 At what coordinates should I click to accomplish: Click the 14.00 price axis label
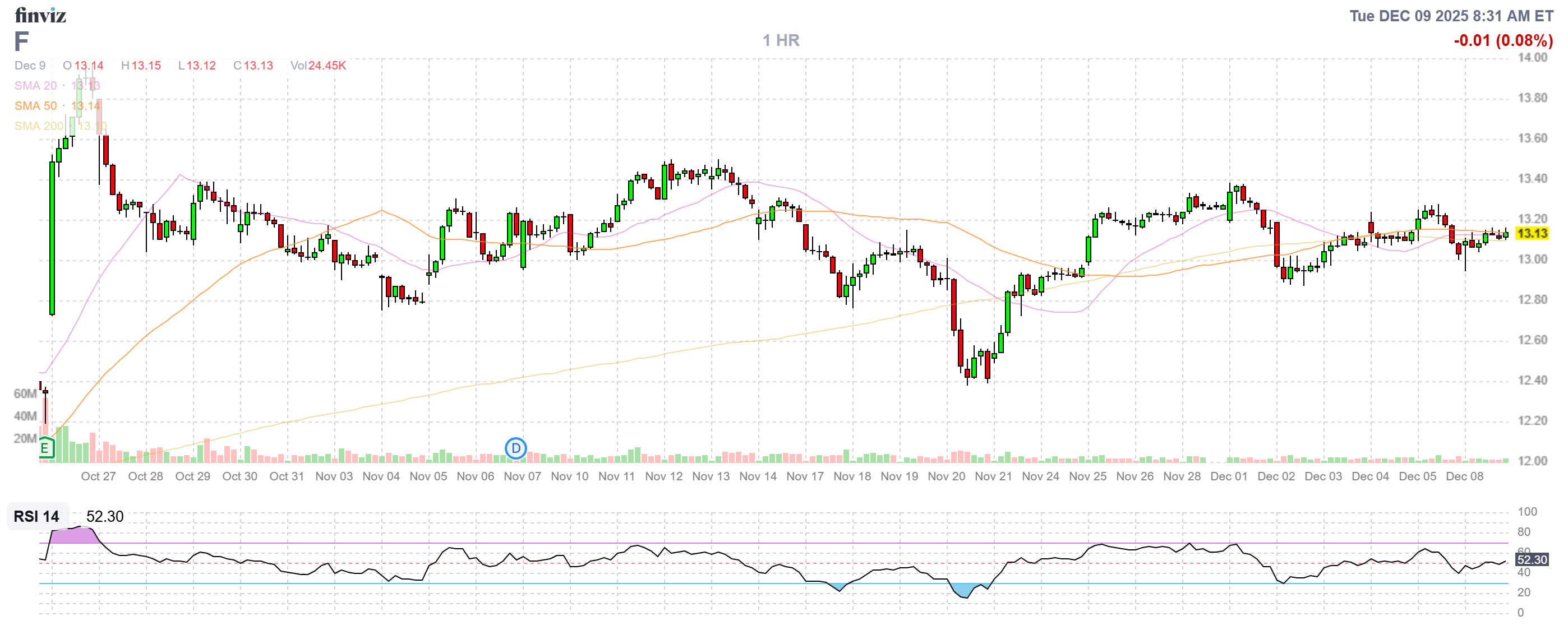click(1532, 58)
